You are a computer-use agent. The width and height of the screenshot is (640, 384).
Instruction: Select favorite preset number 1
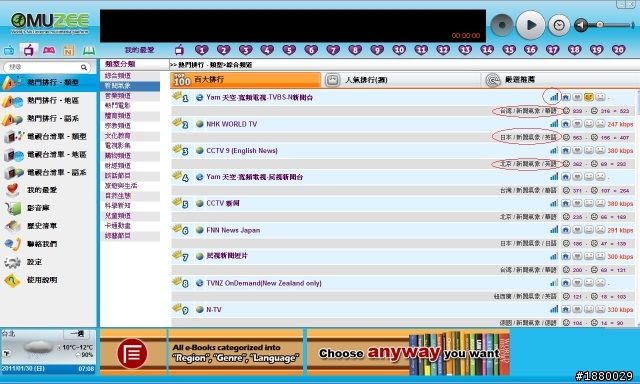pyautogui.click(x=202, y=50)
